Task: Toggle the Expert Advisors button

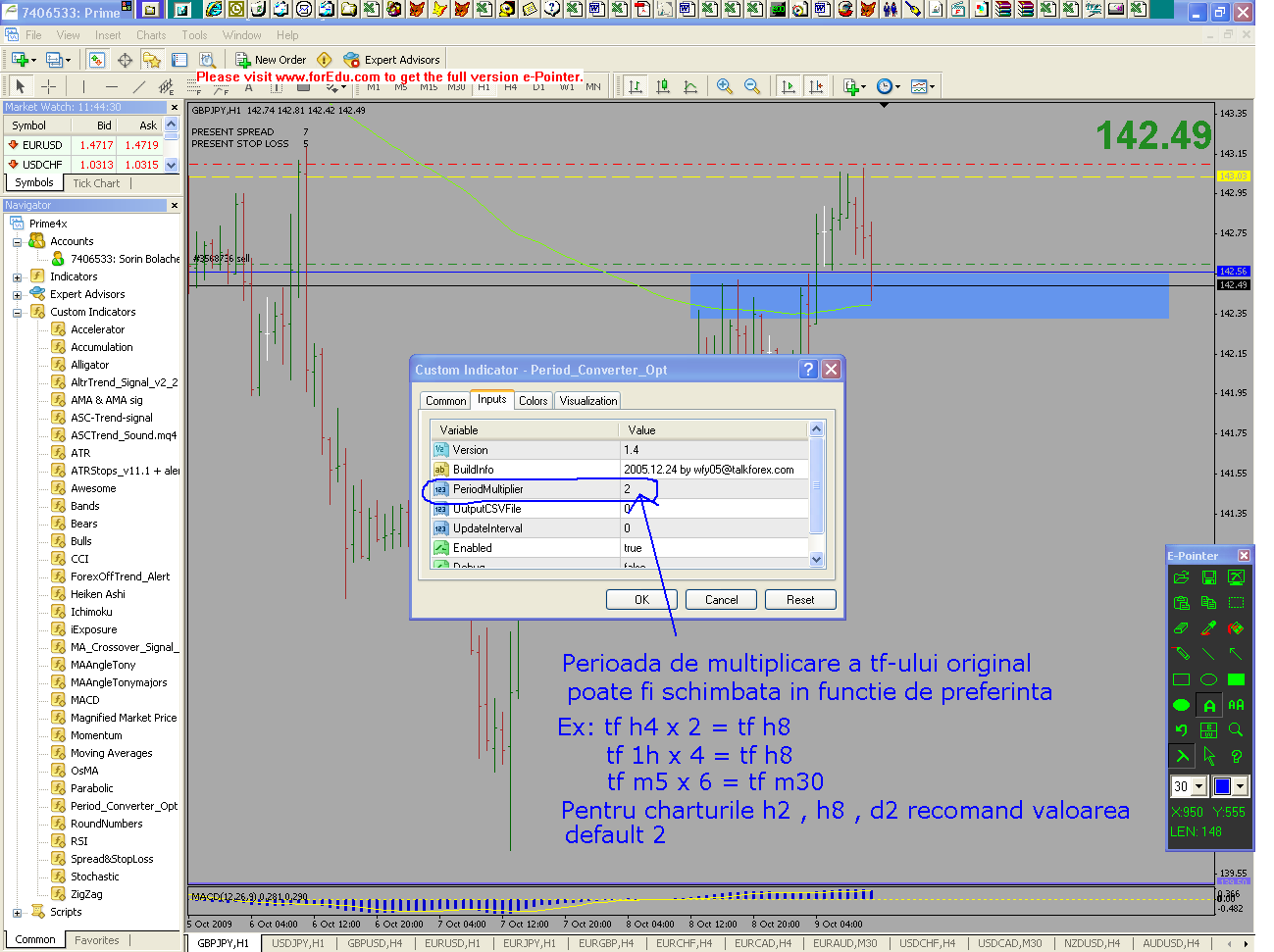Action: pos(391,60)
